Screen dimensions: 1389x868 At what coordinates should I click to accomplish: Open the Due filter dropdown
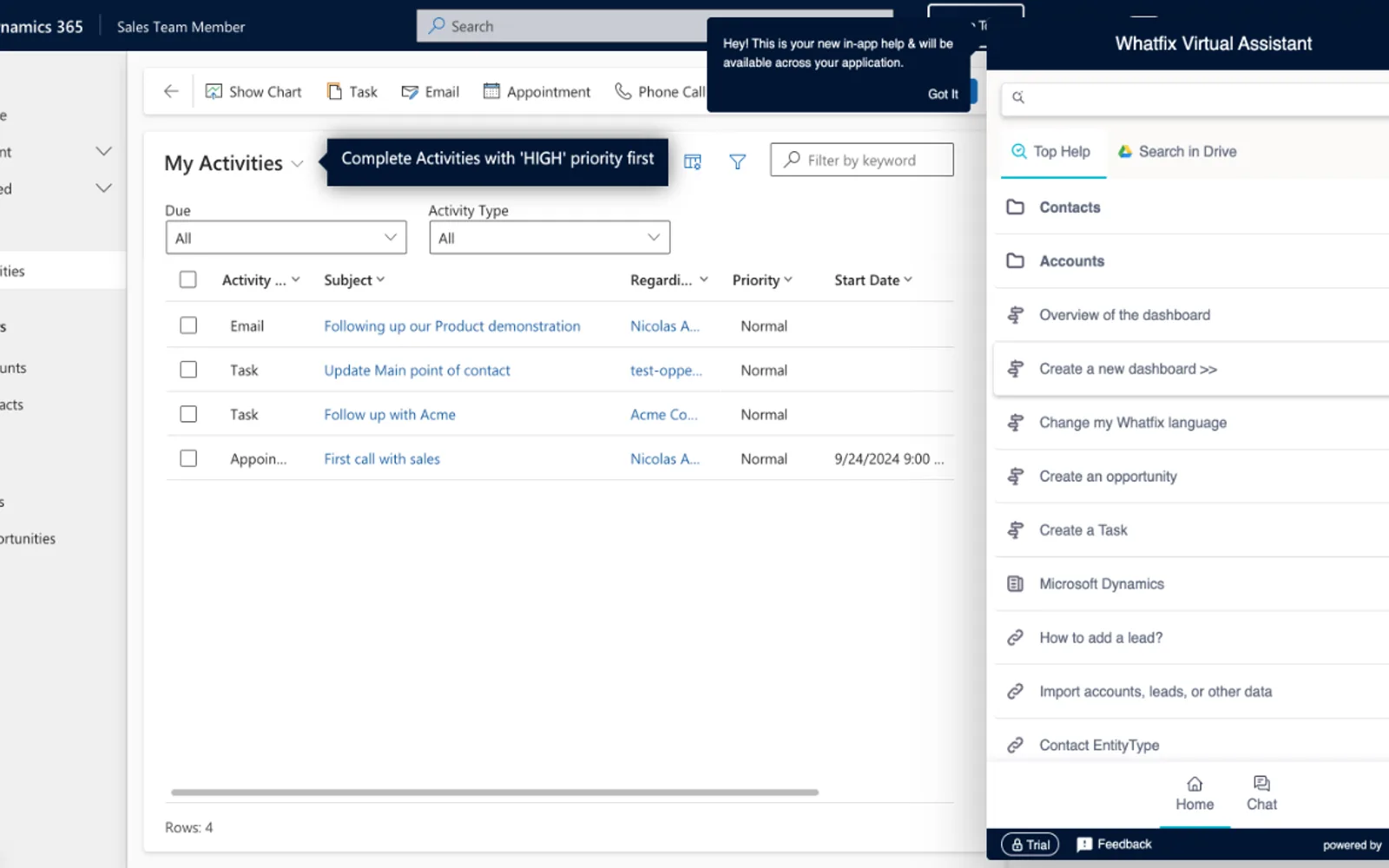(x=286, y=238)
